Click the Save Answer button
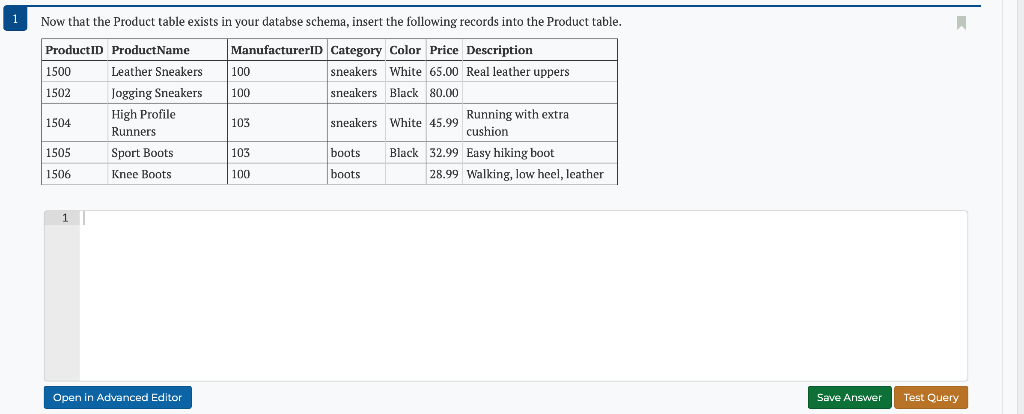This screenshot has width=1024, height=414. pyautogui.click(x=849, y=398)
